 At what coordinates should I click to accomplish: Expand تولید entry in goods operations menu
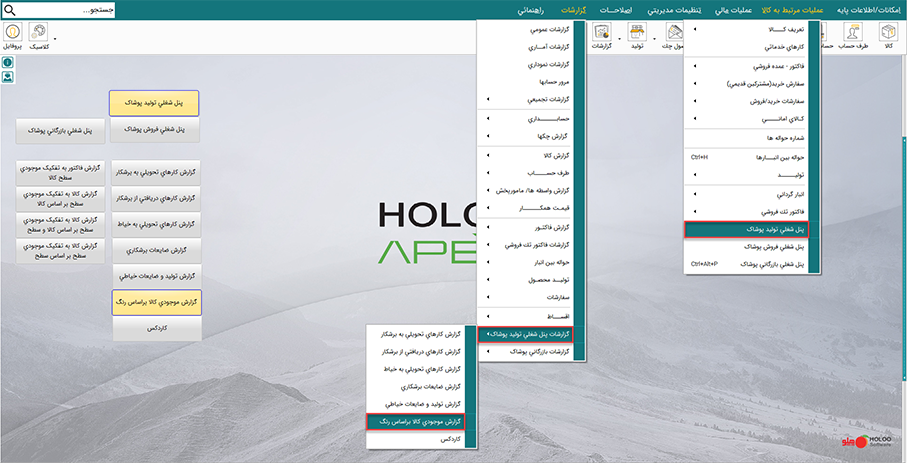point(746,175)
